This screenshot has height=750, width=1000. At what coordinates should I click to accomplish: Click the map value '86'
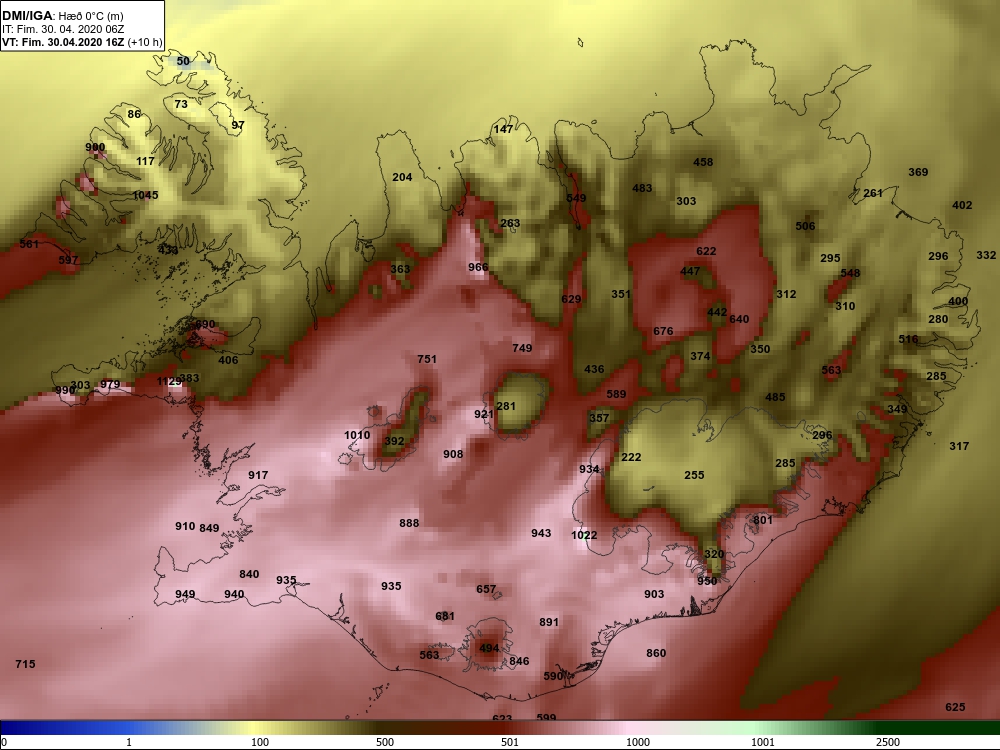(x=134, y=114)
